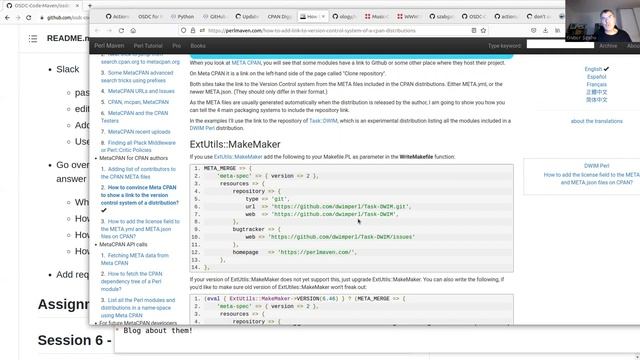Switch to the CPAN Digger tab

pos(280,17)
